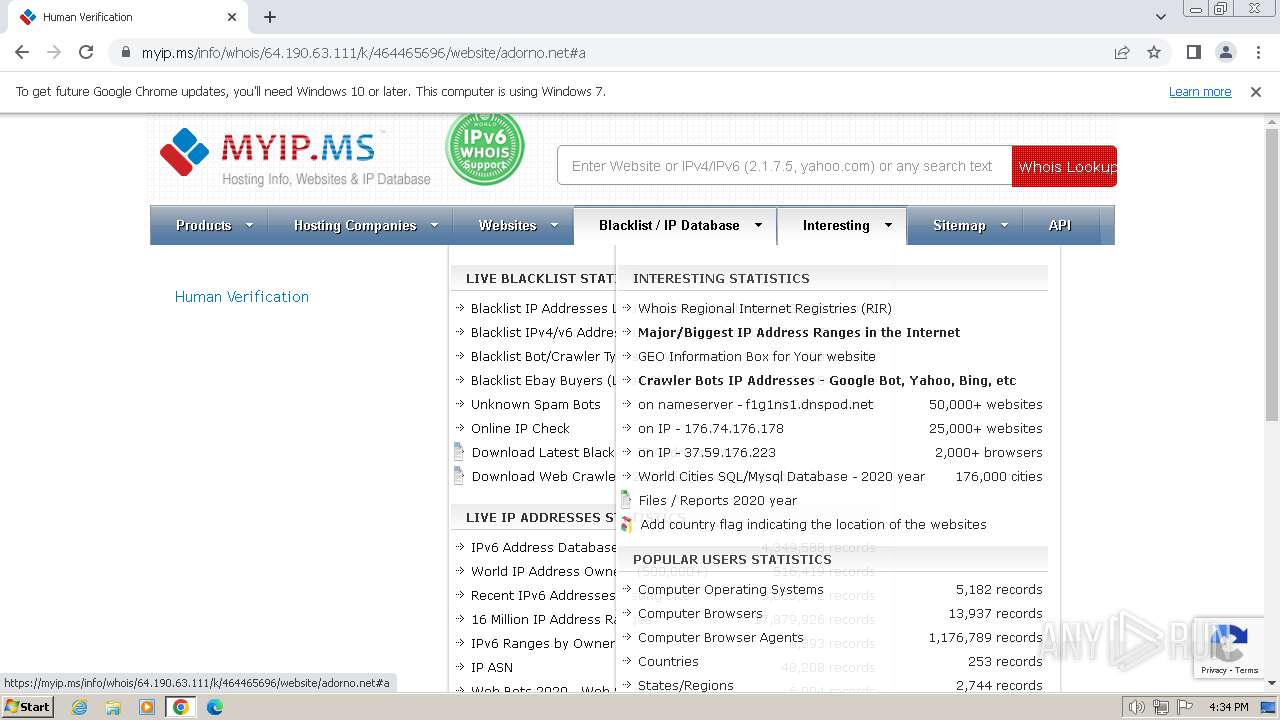Open Microsoft Edge from taskbar
The height and width of the screenshot is (720, 1280).
click(215, 706)
